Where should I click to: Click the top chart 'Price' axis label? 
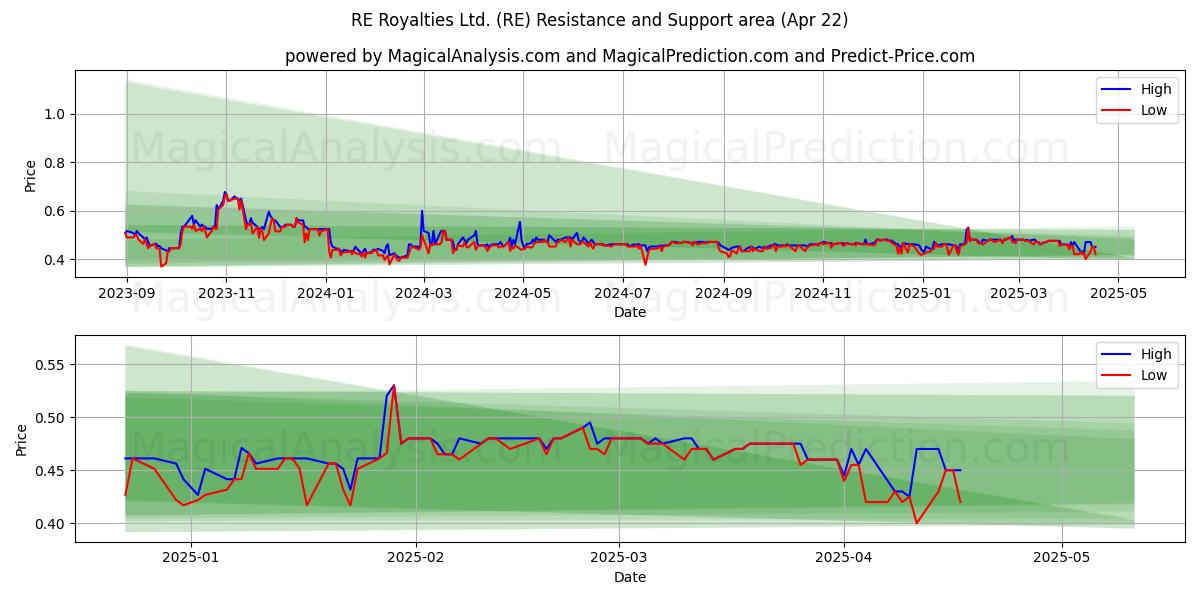(30, 175)
